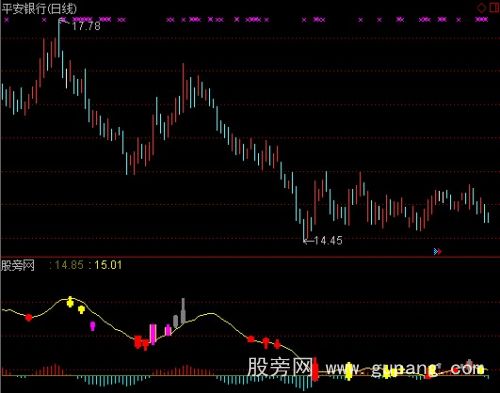Click the 15.01 indicator value

[108, 265]
